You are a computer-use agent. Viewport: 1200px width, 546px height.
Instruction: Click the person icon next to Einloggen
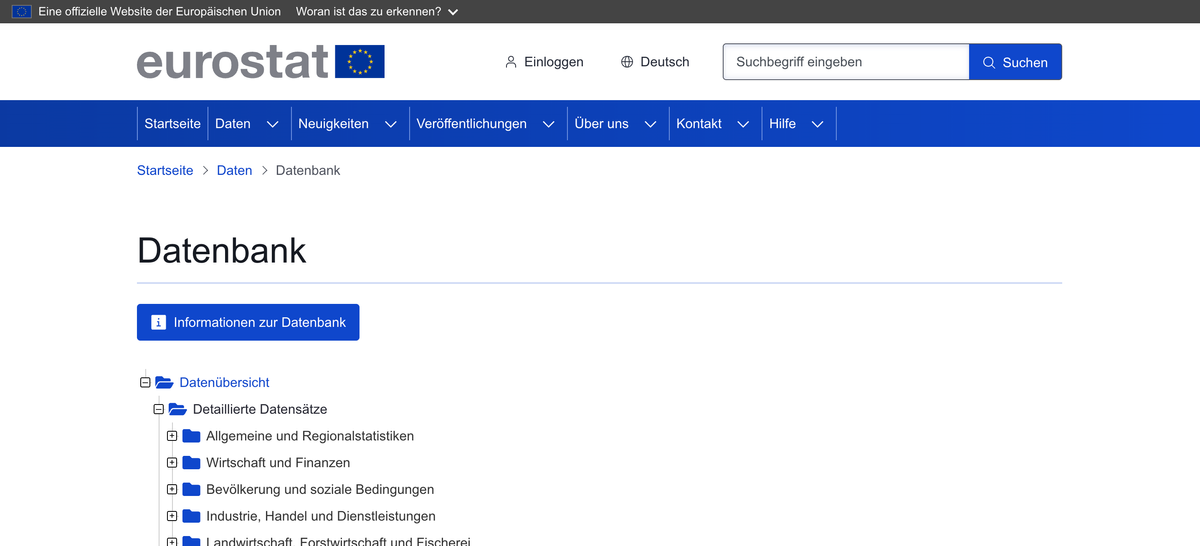pyautogui.click(x=511, y=62)
